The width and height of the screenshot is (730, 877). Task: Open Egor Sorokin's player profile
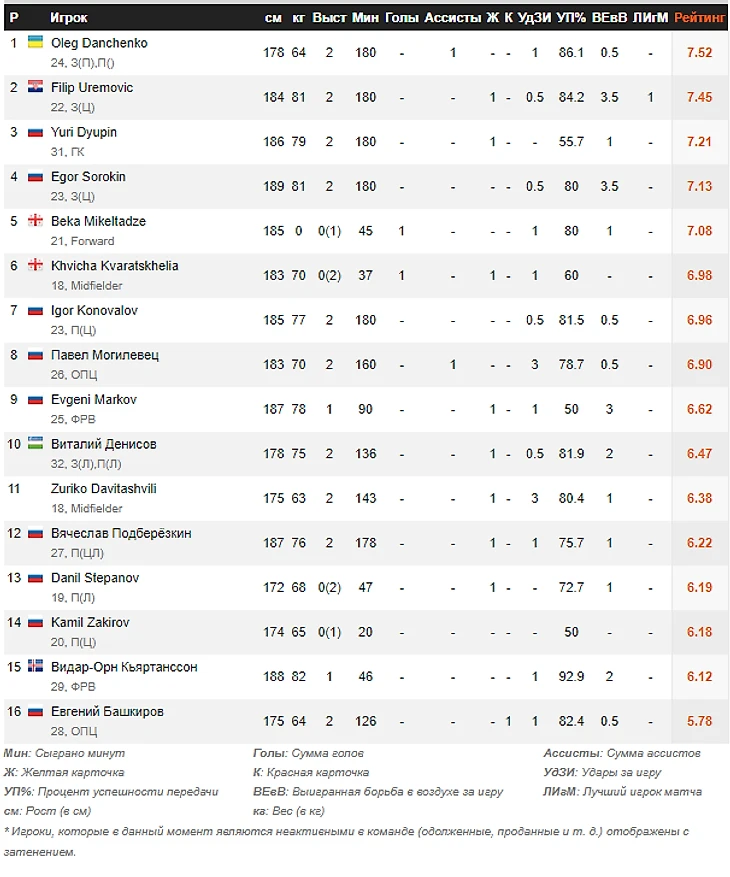88,176
